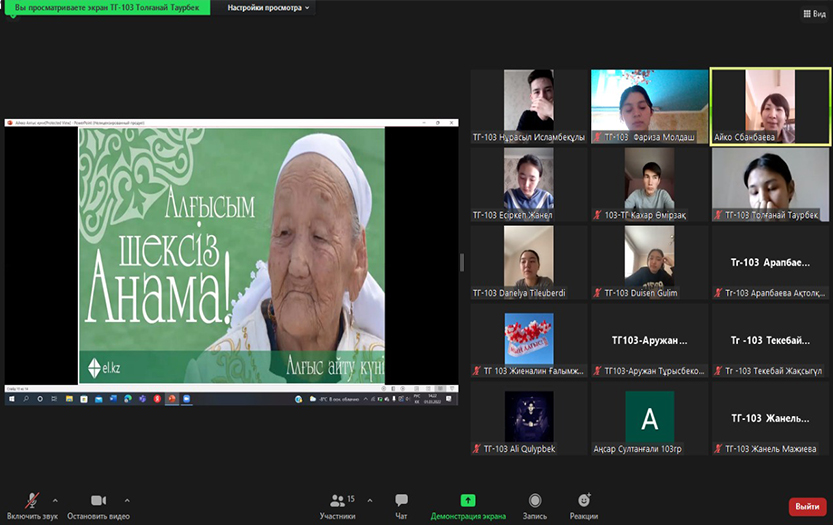Open the Вид view layout menu

[x=813, y=14]
